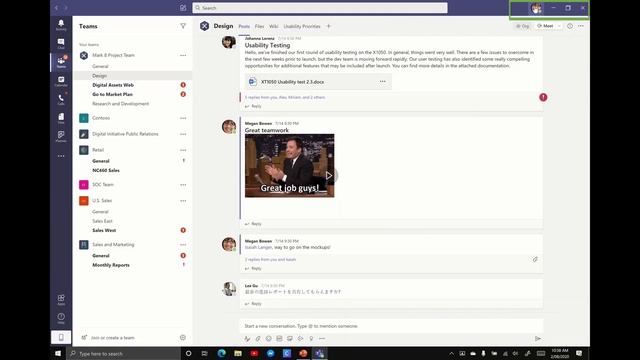Open more compose options via the ellipsis
Screen dimensions: 640x360
322,338
